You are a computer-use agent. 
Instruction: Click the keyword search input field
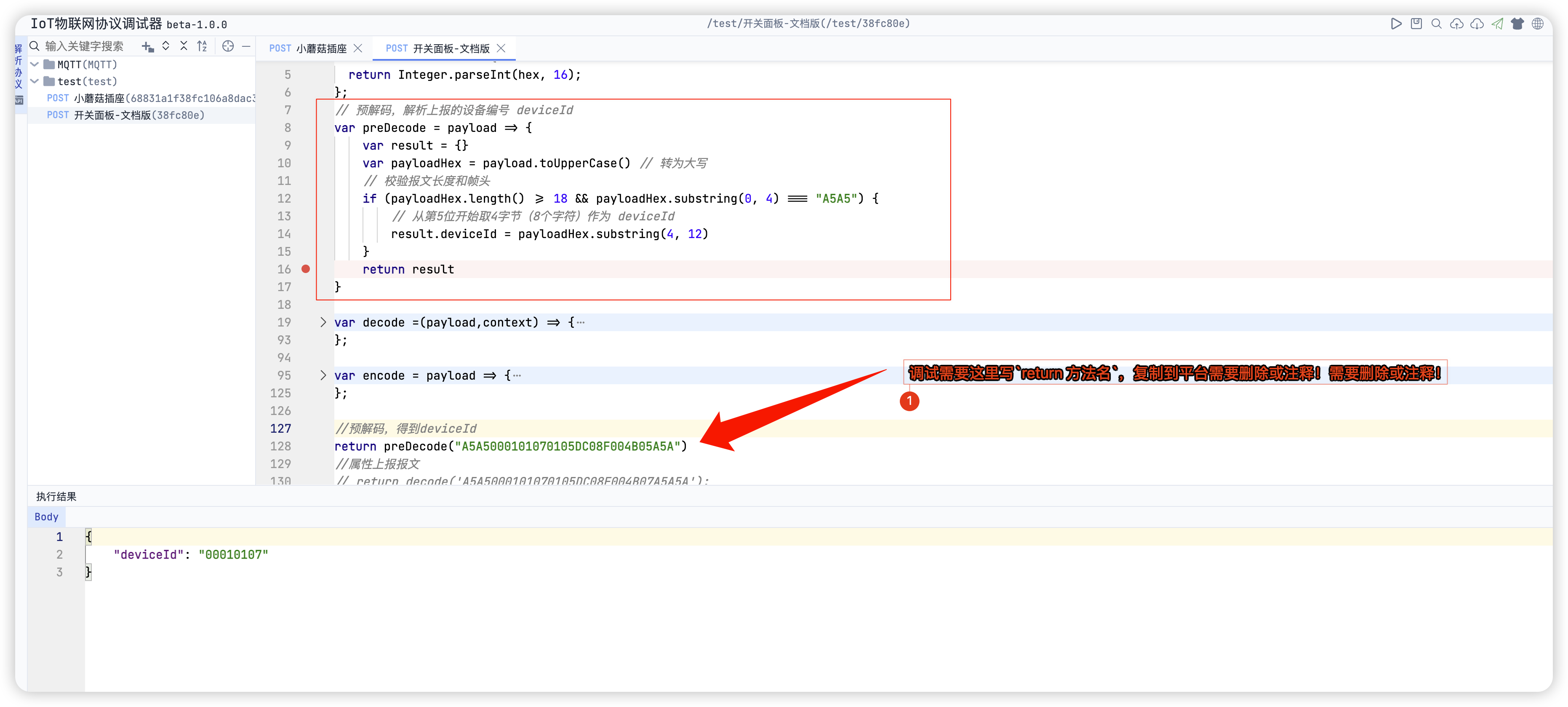coord(84,46)
